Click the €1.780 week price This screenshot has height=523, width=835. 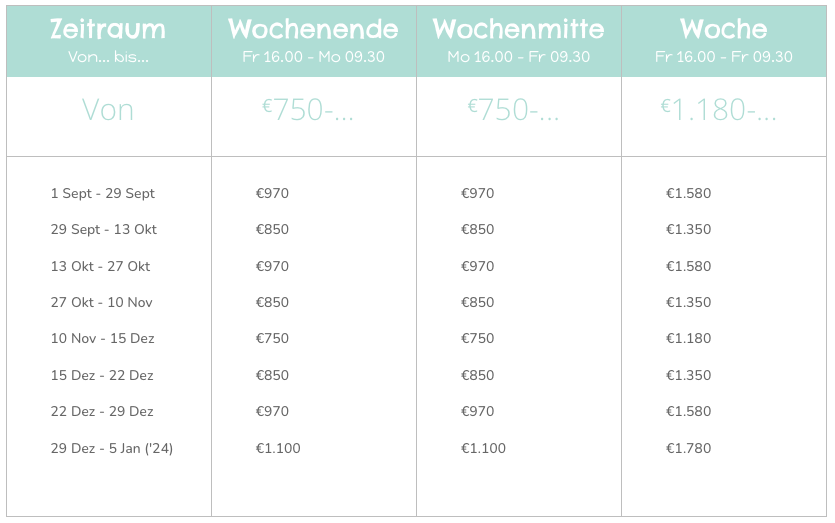click(x=689, y=448)
